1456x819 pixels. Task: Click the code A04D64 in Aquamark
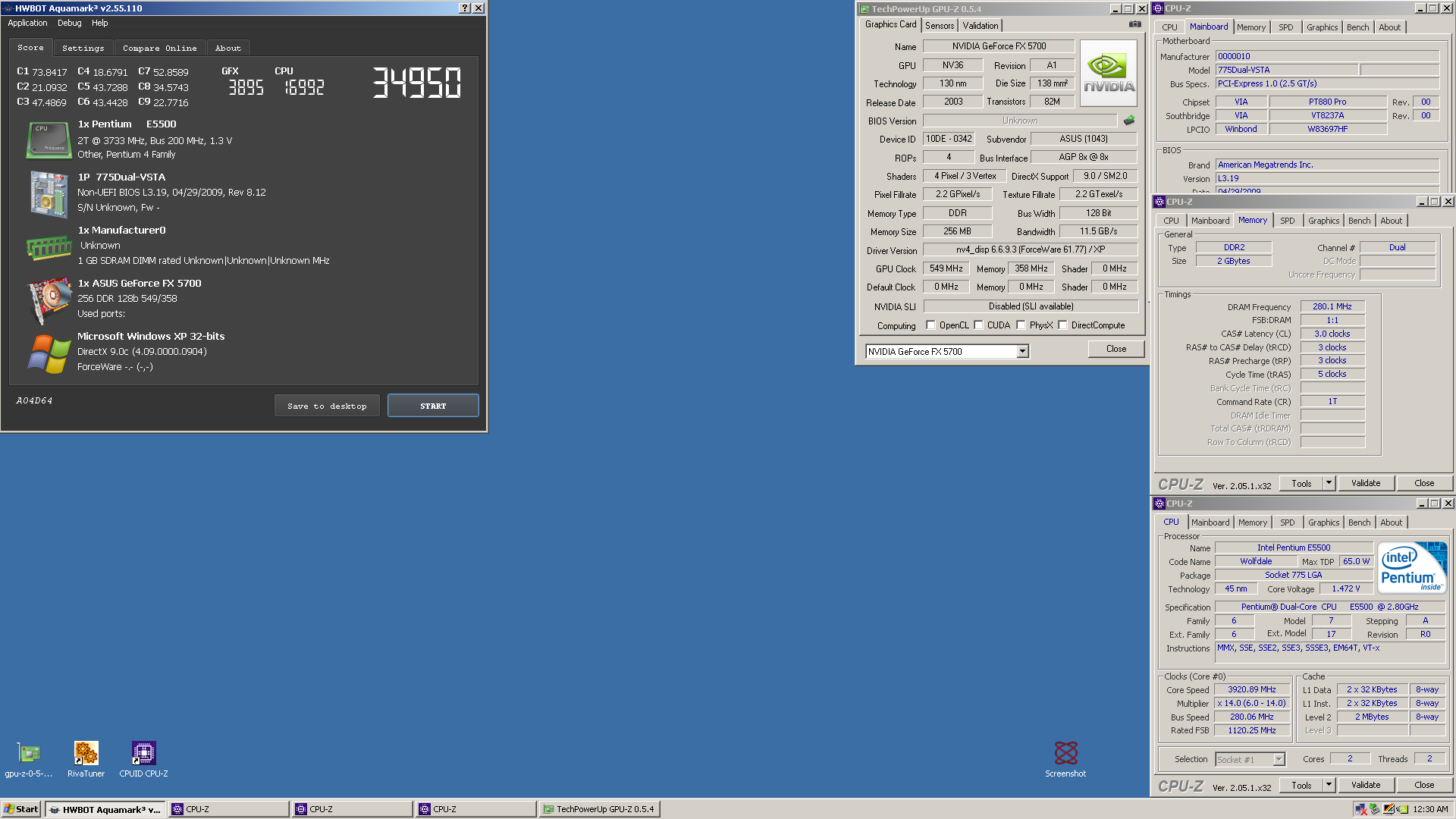pos(34,400)
